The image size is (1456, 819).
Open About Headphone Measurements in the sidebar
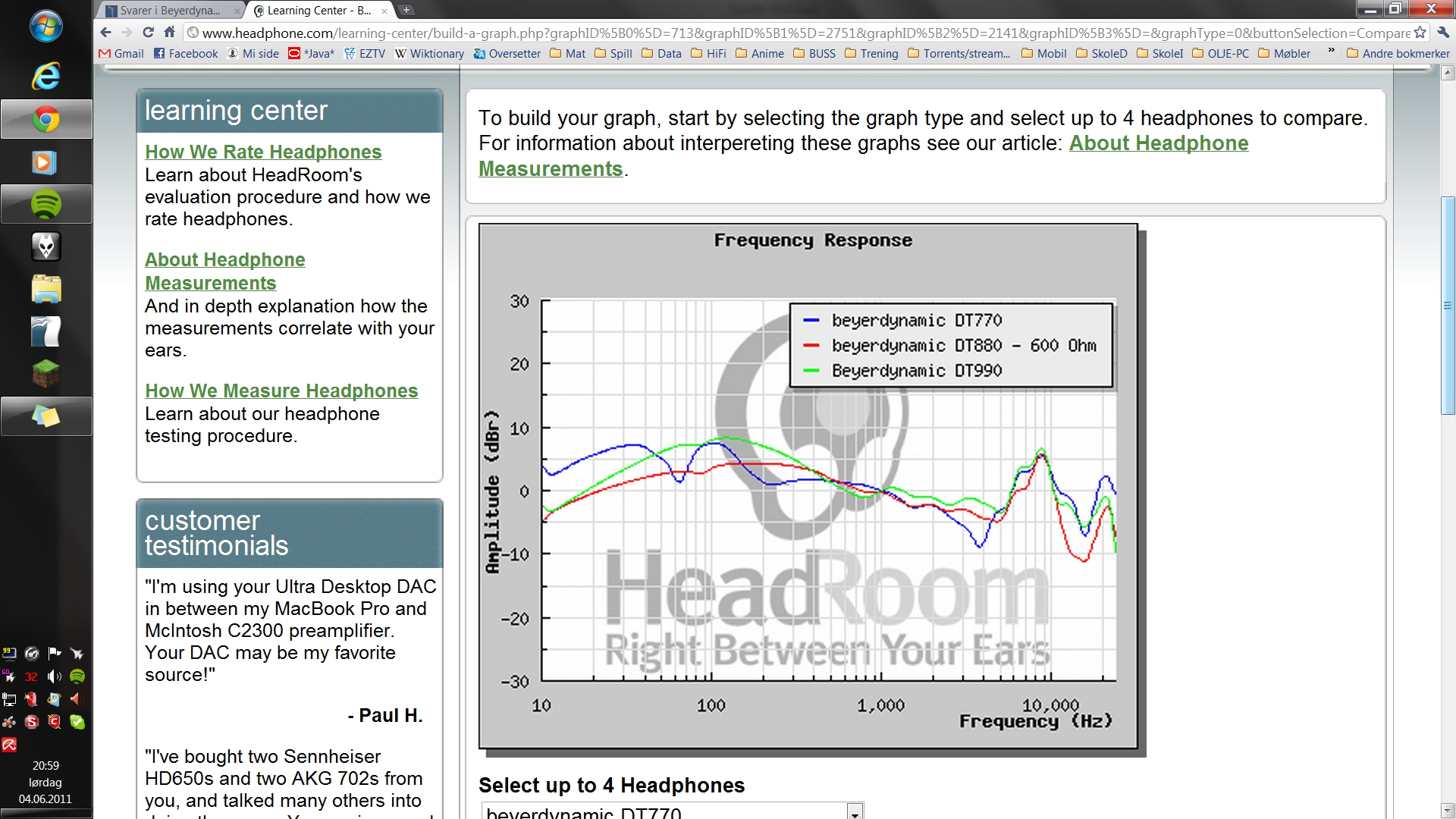[225, 271]
